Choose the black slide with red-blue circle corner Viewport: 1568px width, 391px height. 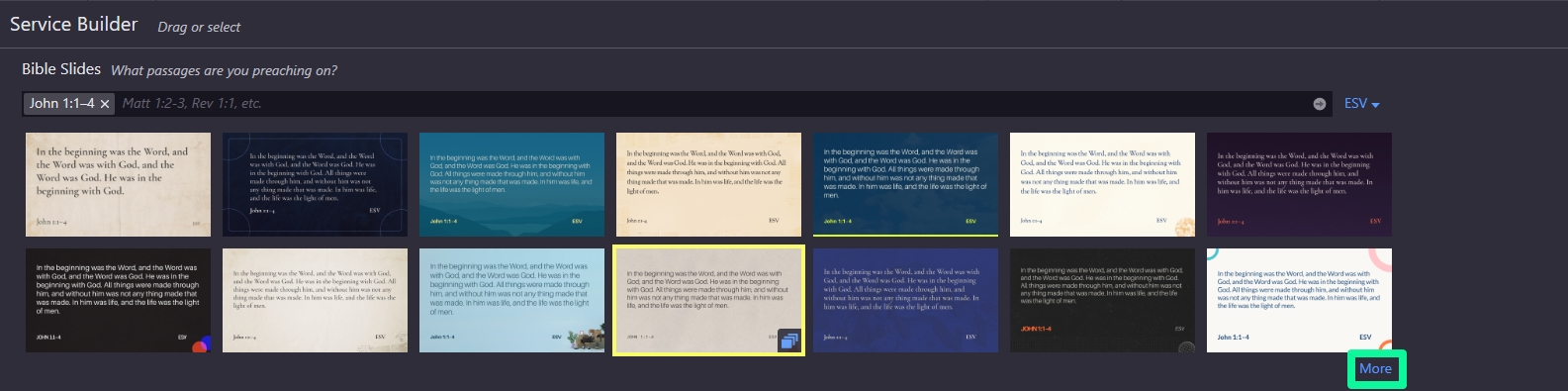(119, 301)
